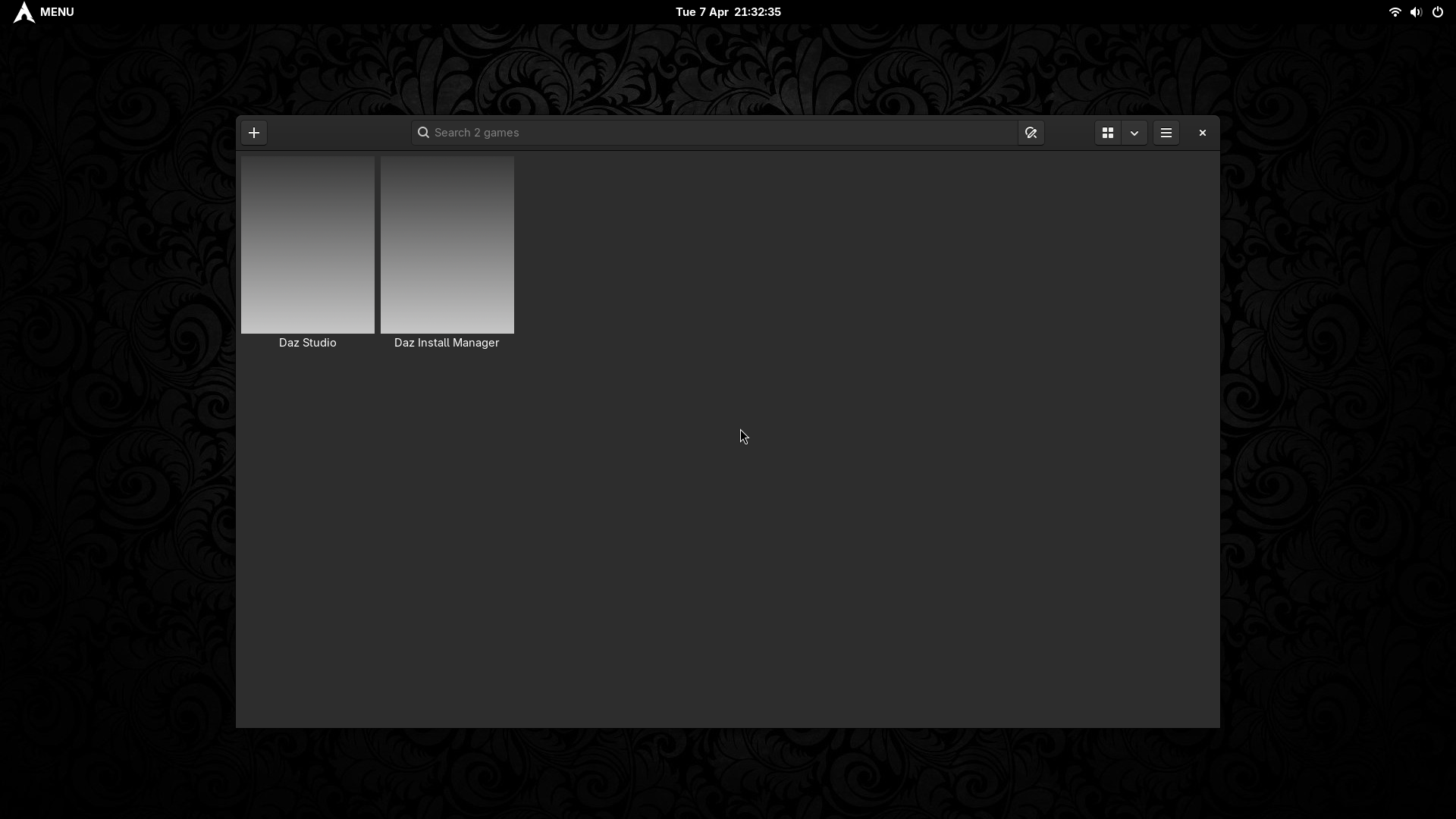Open the date and time clock panel
Viewport: 1456px width, 819px height.
(x=728, y=12)
